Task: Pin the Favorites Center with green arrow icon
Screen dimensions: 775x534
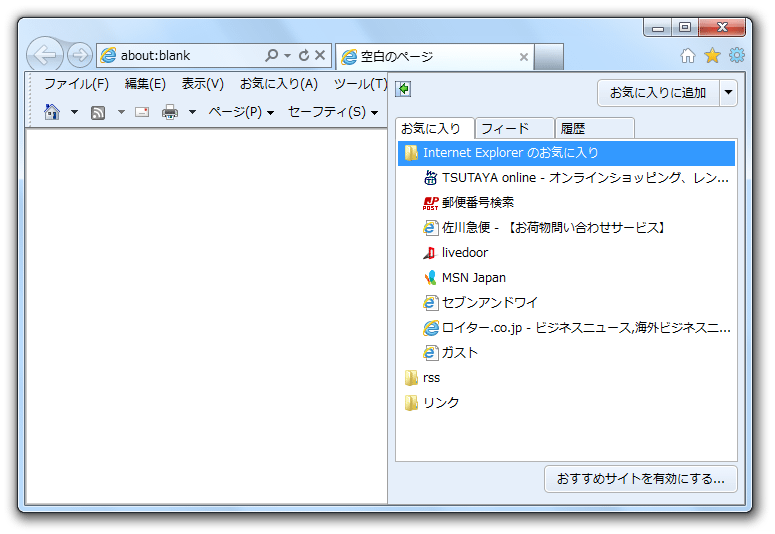Action: pyautogui.click(x=403, y=89)
